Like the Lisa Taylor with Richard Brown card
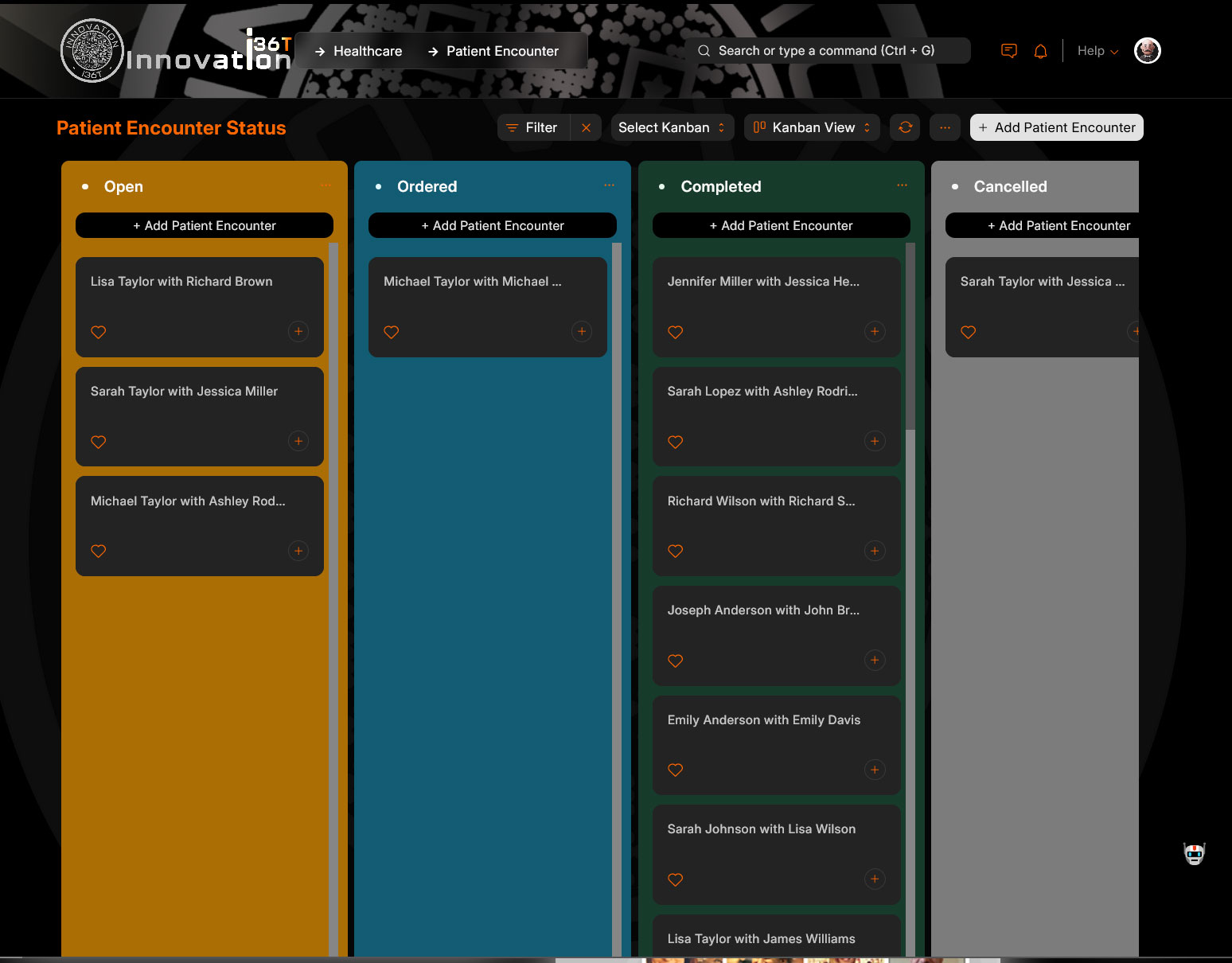 tap(99, 332)
